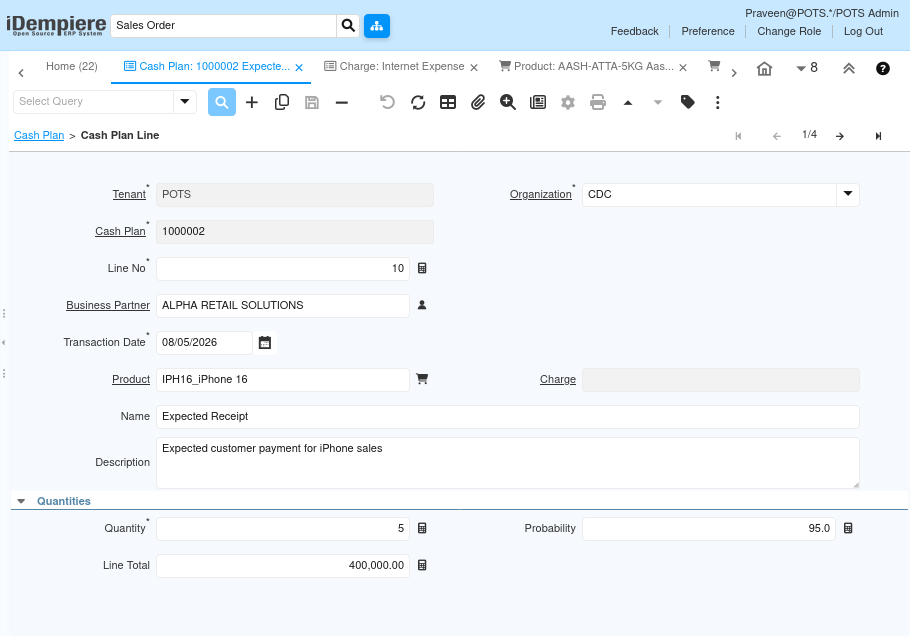Go to next record arrow
This screenshot has height=636, width=910.
coord(840,136)
